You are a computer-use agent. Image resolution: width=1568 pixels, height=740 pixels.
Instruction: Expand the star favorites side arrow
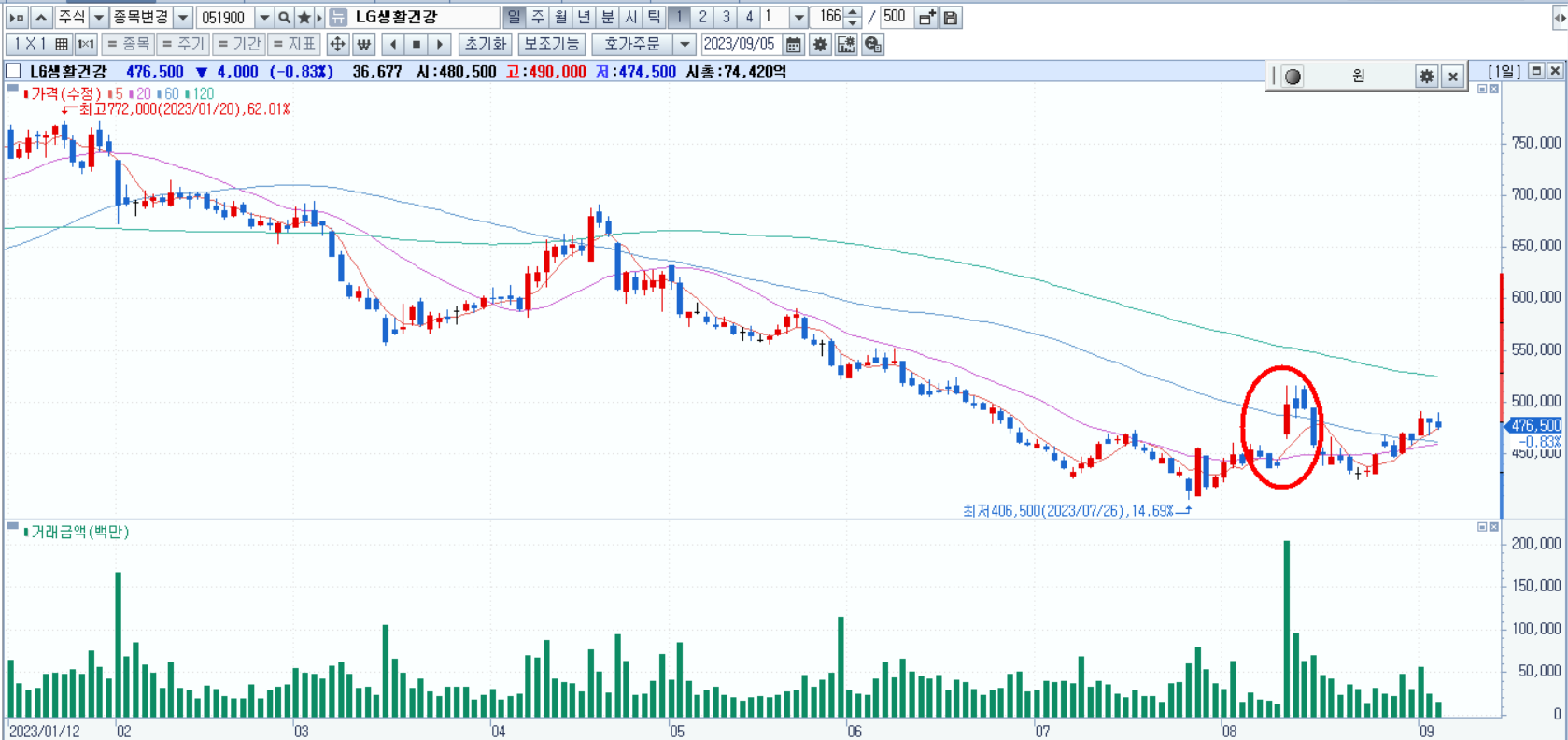pyautogui.click(x=319, y=17)
